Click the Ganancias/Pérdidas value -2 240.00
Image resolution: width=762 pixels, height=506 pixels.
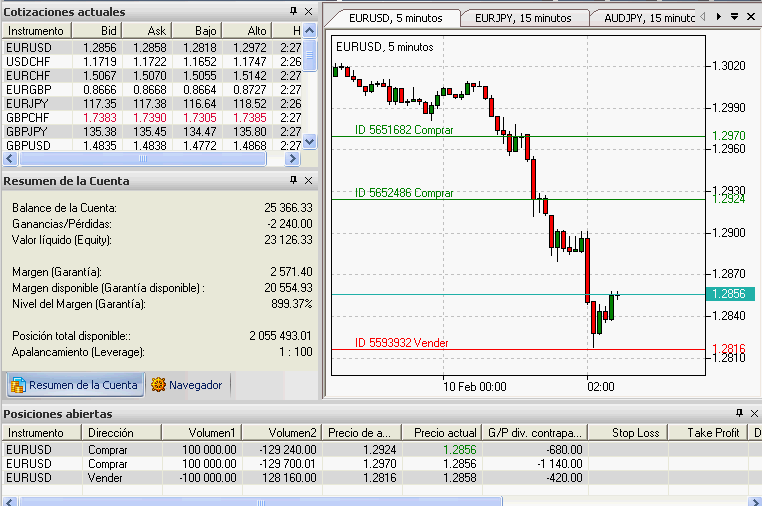[290, 224]
